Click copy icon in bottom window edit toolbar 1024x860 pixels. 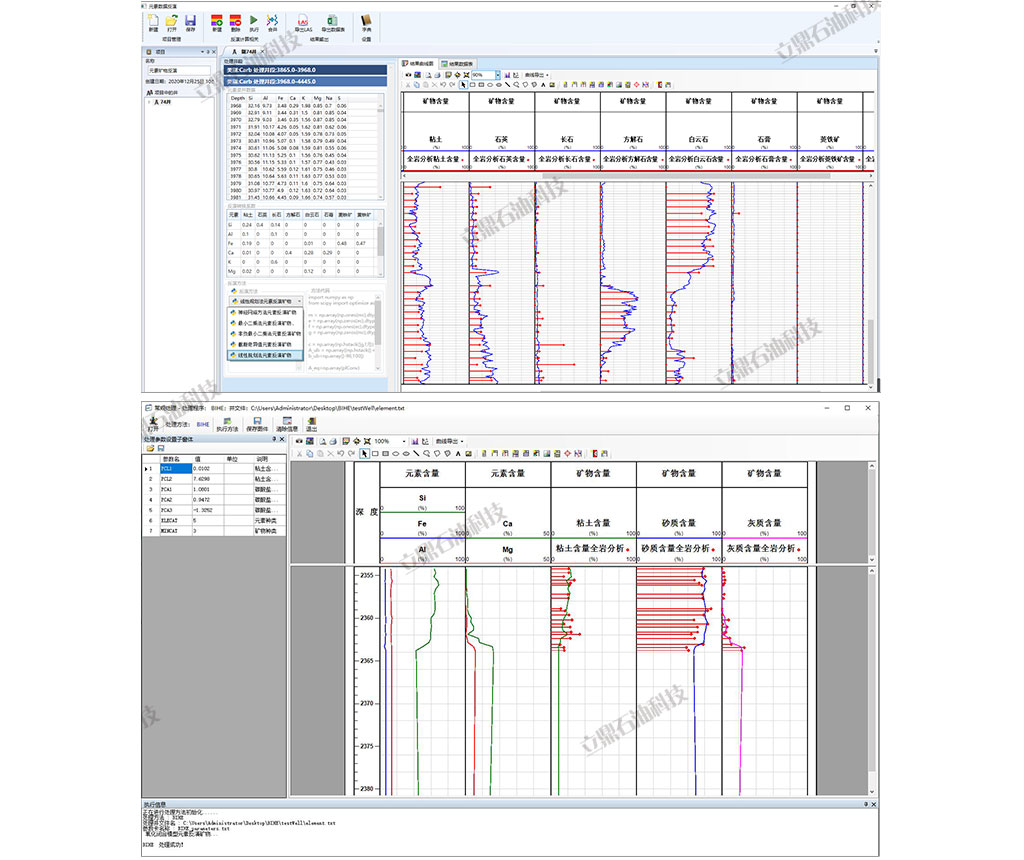point(310,453)
